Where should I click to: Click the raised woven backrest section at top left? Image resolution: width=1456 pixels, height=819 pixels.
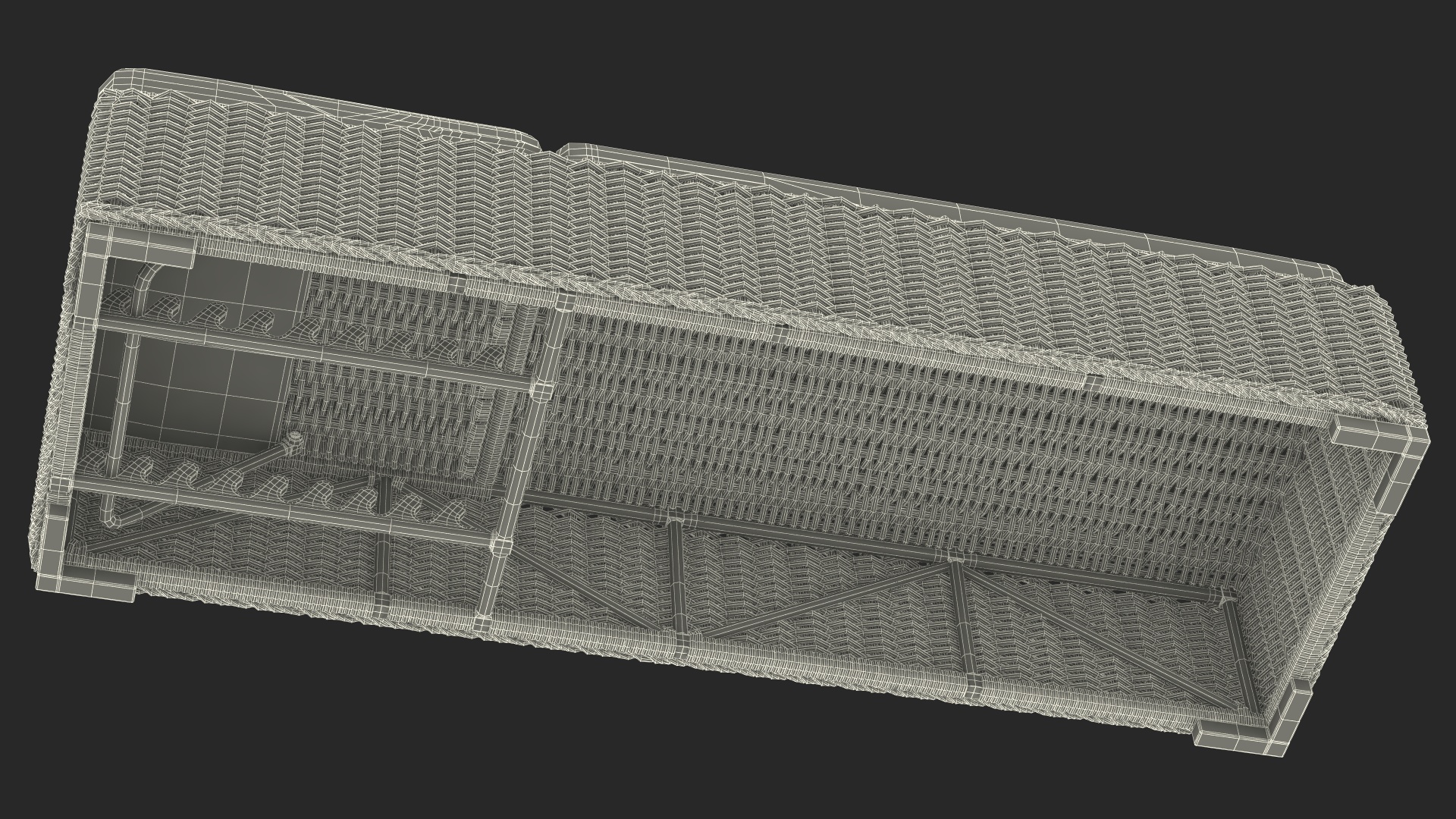tap(303, 152)
